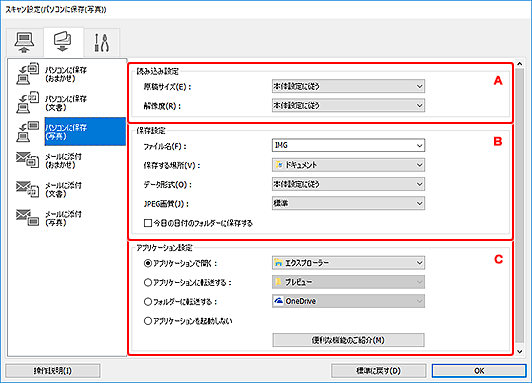Screen dimensions: 532x383
Task: Choose メールに添付(おまかせ) icon in list
Action: [28, 160]
